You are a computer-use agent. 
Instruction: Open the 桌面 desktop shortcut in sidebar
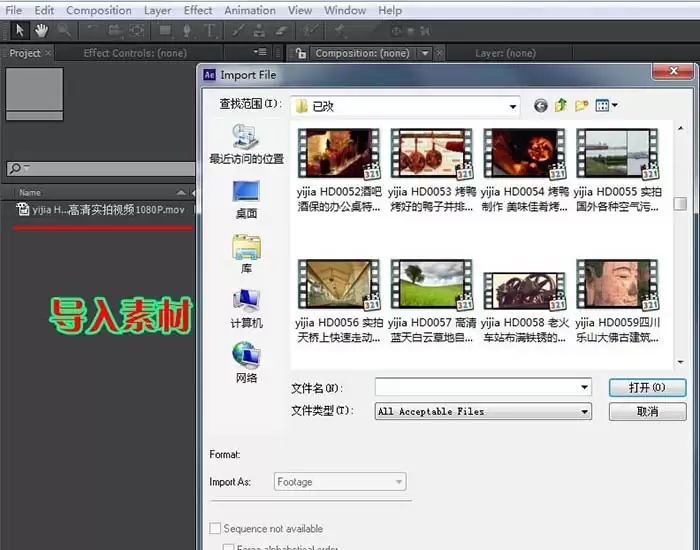coord(246,200)
